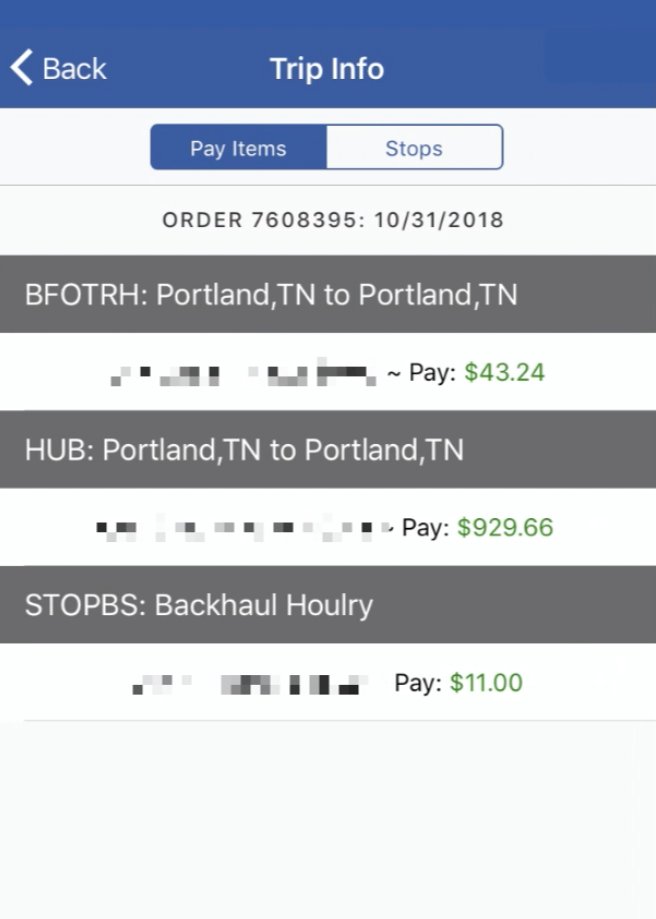Screen dimensions: 656x919
Task: Select the STOPBS Backhaul Houlry header
Action: 328,605
